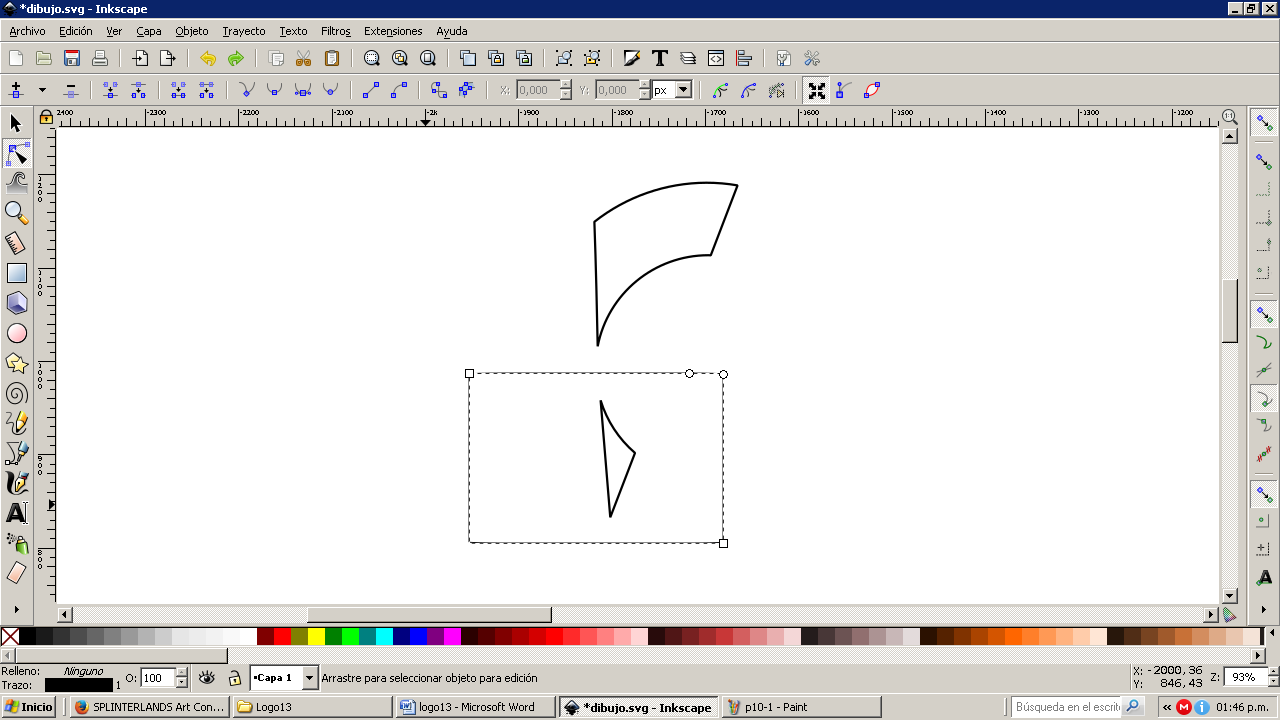Choose the 3D Box tool
The height and width of the screenshot is (720, 1280).
point(16,303)
